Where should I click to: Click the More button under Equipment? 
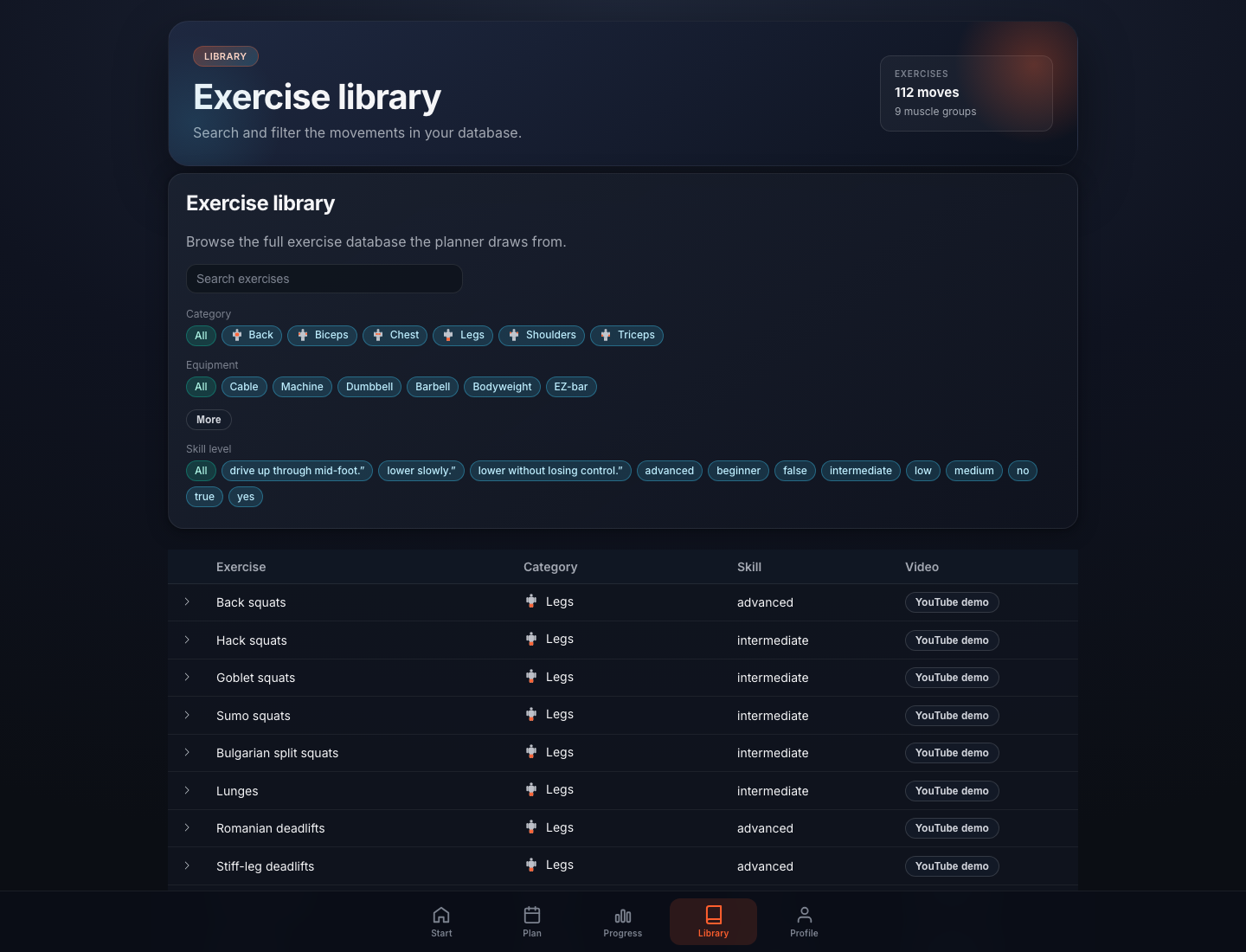coord(209,420)
